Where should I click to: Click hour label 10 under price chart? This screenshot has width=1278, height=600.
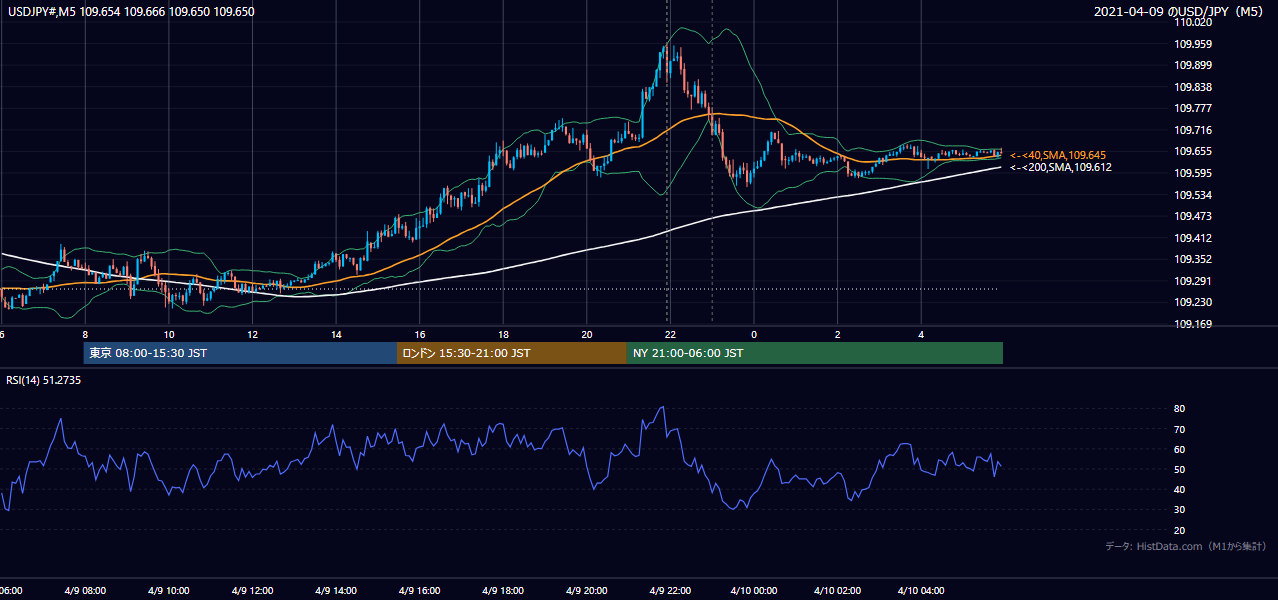pyautogui.click(x=169, y=334)
